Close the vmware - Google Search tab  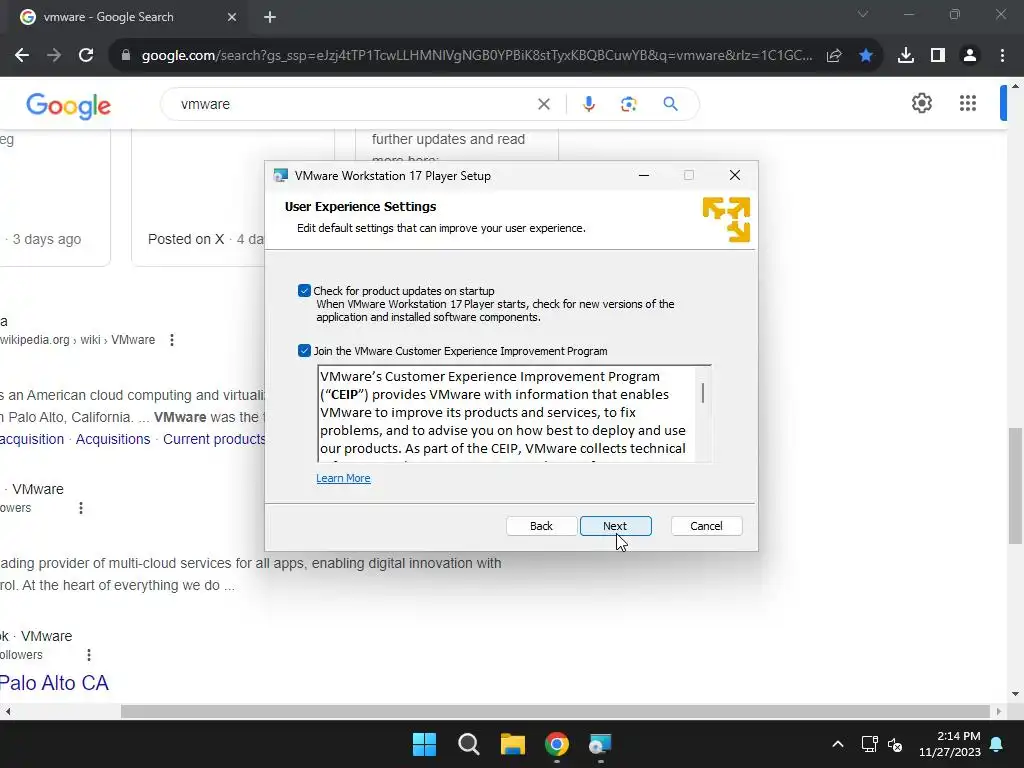(232, 17)
